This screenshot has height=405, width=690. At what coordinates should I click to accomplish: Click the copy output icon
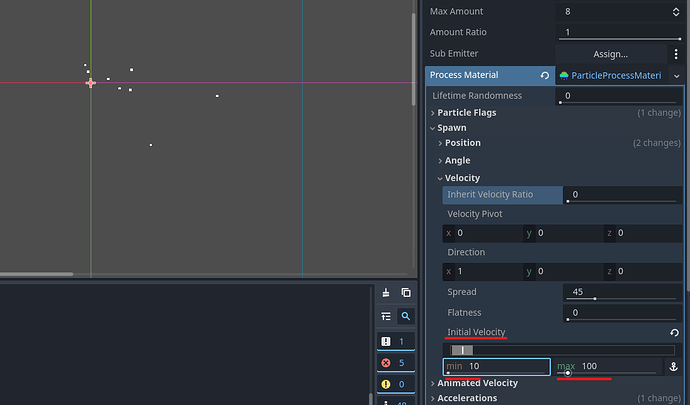405,292
